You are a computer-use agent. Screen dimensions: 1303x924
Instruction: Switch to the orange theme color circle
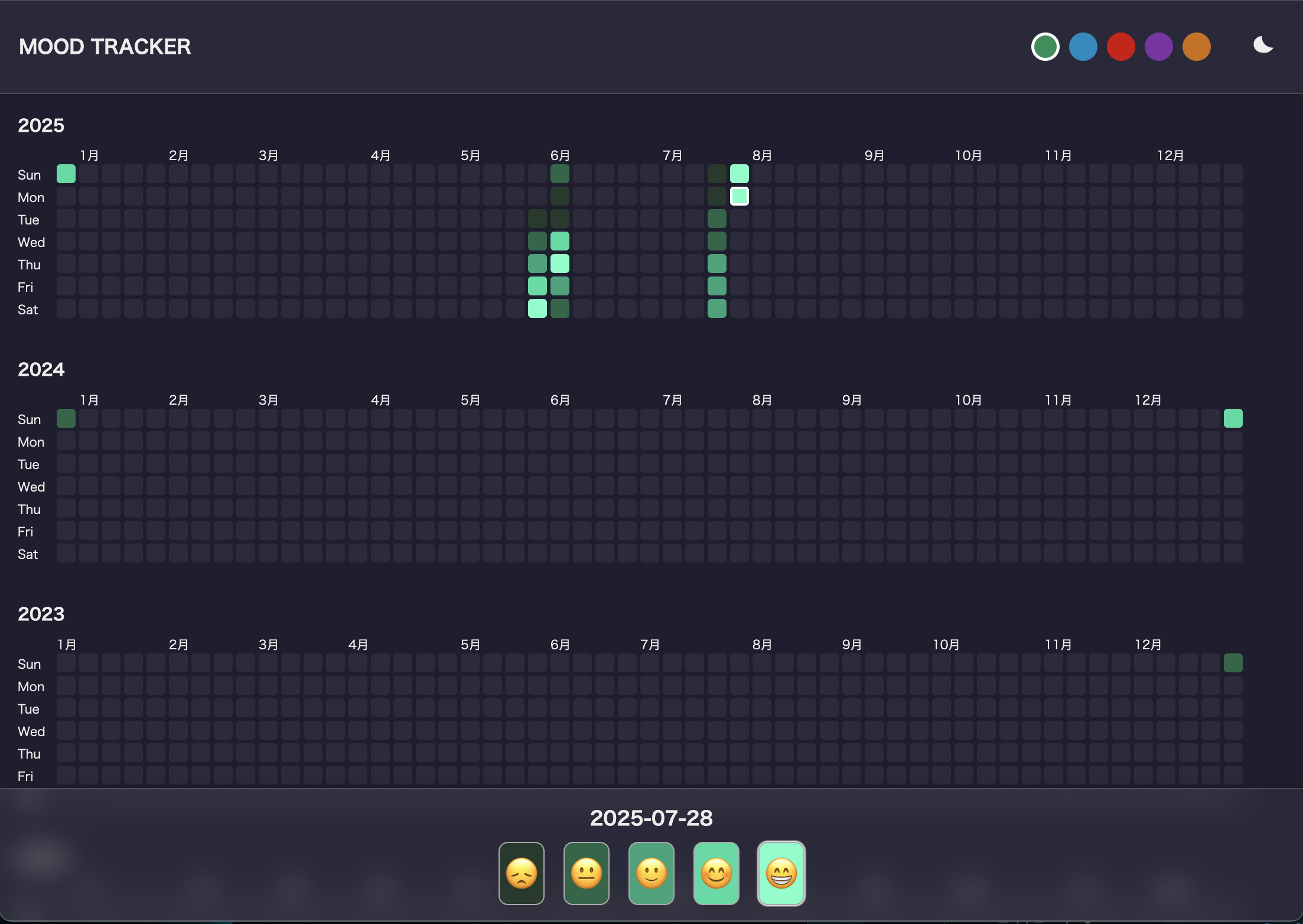(x=1197, y=47)
